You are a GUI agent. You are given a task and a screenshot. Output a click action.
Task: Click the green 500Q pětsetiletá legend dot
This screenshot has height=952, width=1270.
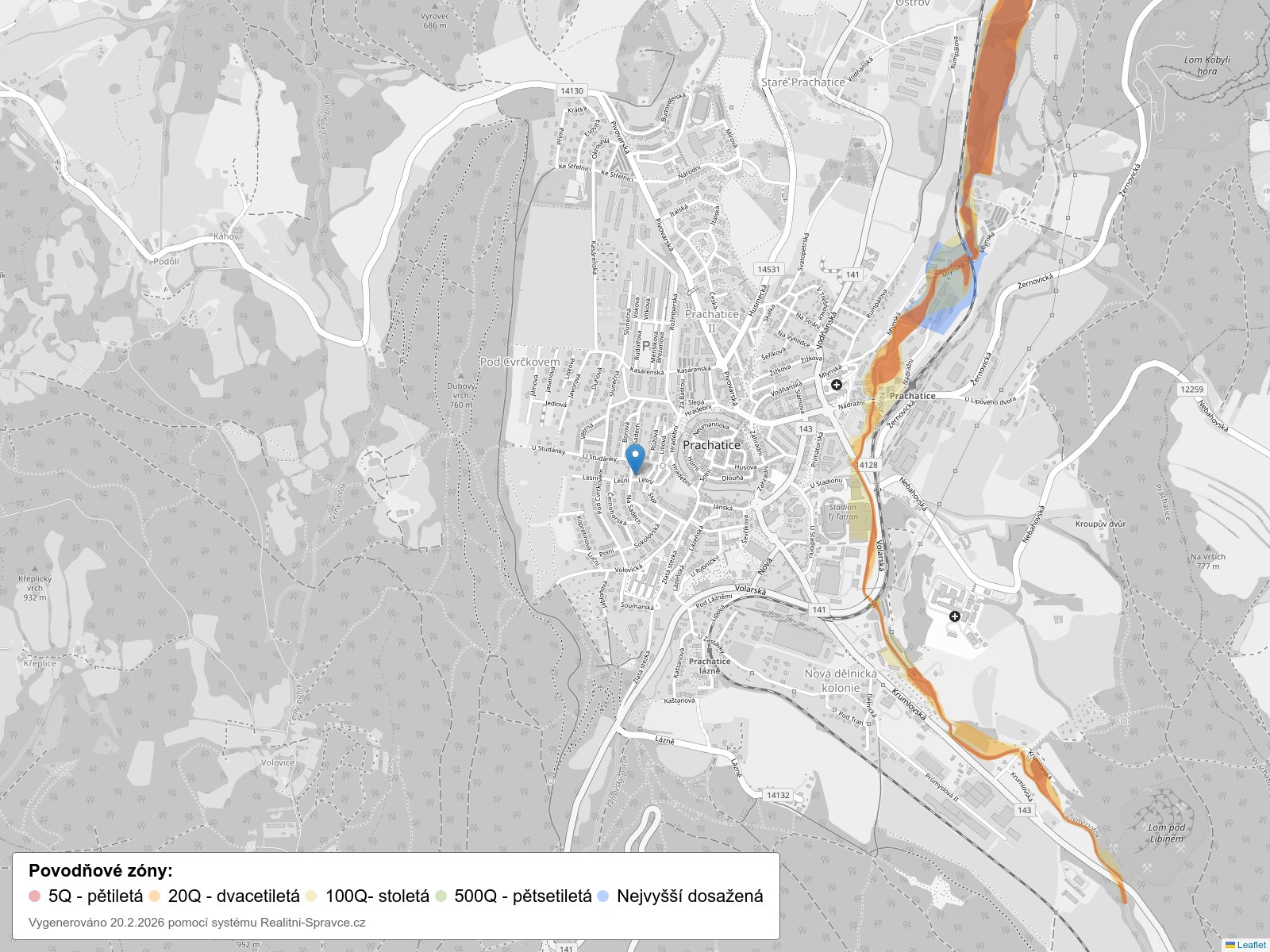tap(441, 896)
